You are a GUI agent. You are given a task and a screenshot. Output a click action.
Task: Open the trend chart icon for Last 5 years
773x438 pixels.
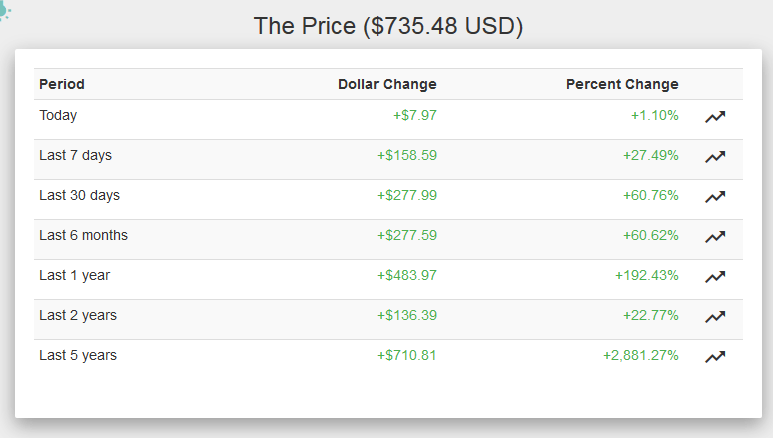[x=715, y=356]
